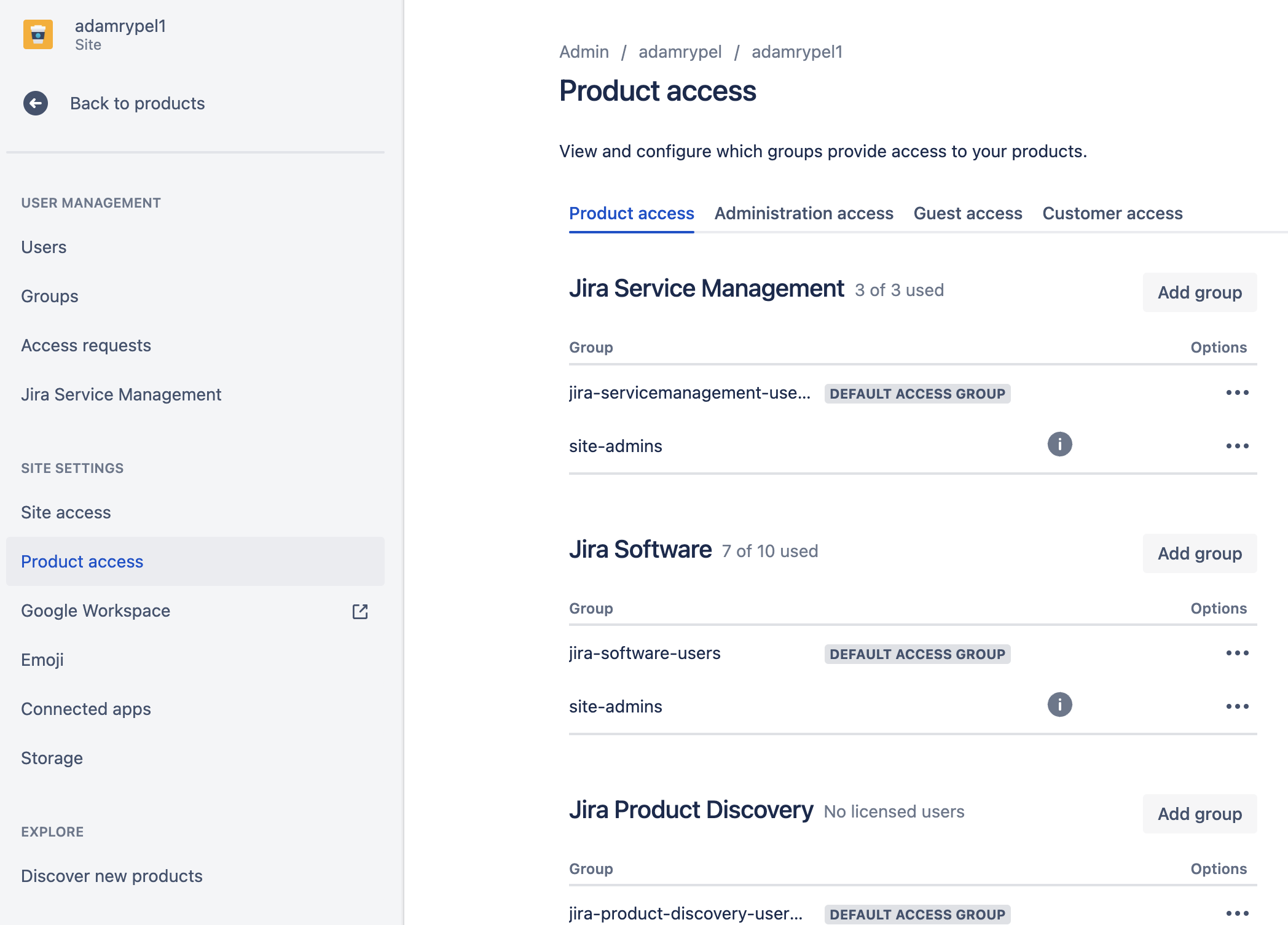This screenshot has height=925, width=1288.
Task: Click Google Workspace external link icon
Action: (x=360, y=611)
